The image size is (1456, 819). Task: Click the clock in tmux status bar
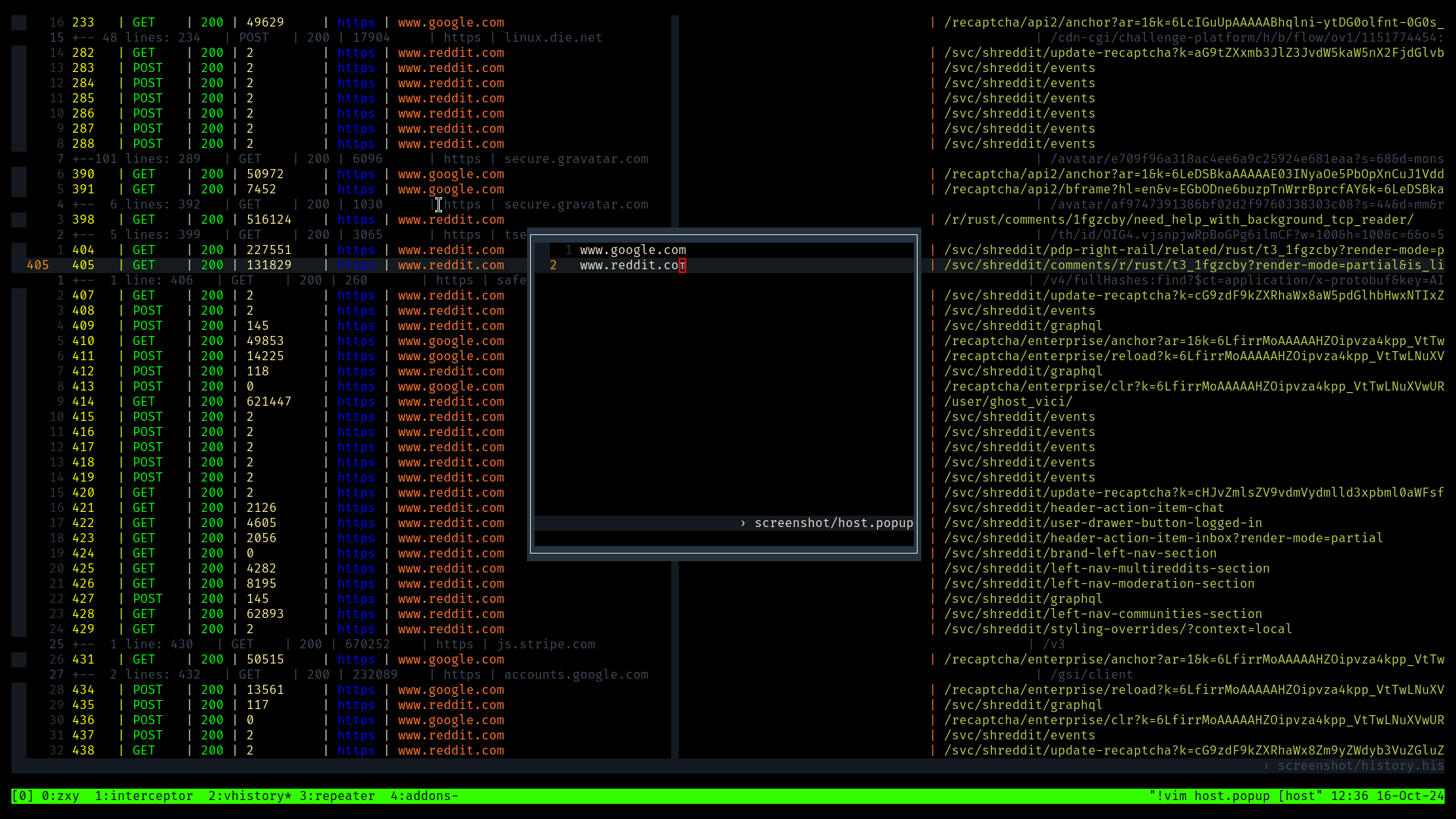coord(1349,795)
